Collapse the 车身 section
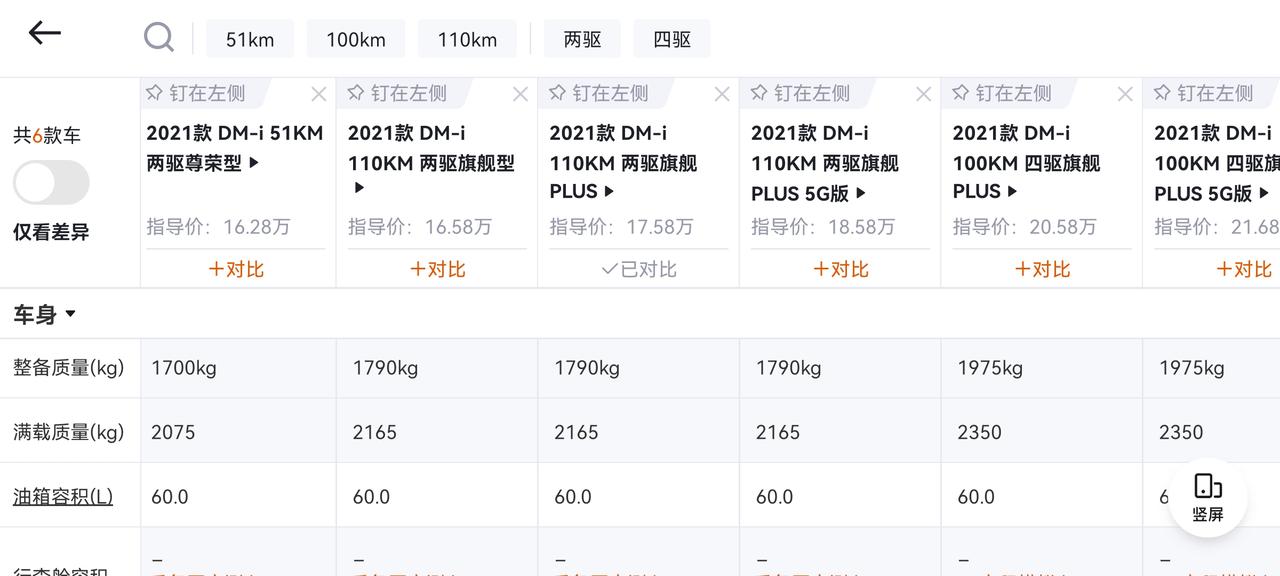Screen dimensions: 1280x576 tap(45, 314)
